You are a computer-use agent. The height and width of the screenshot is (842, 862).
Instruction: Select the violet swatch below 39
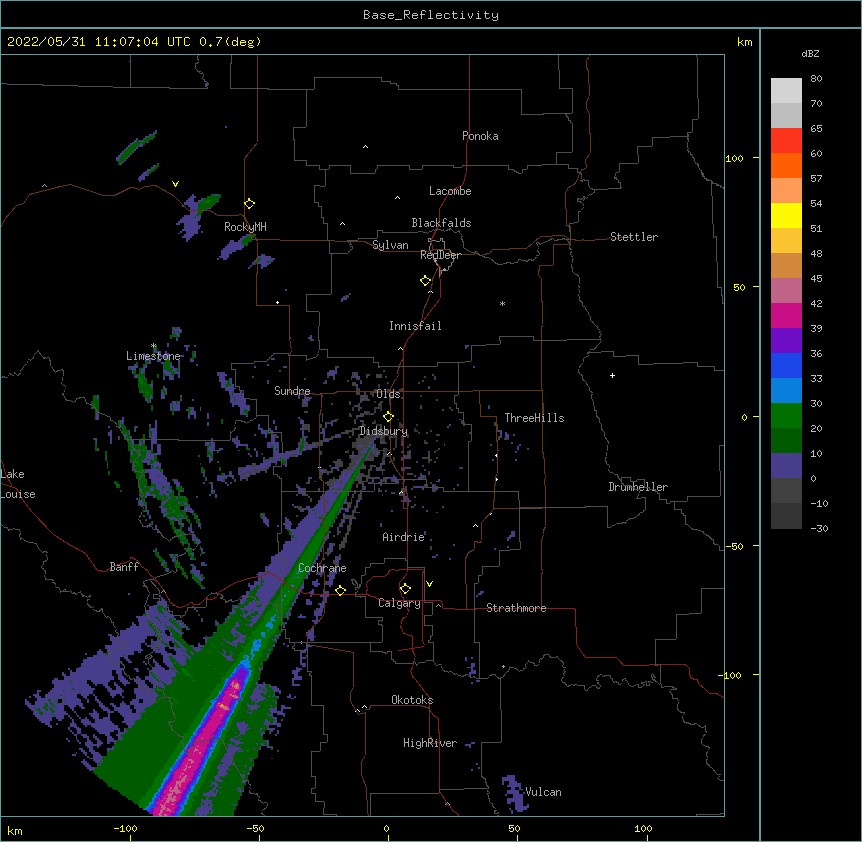click(786, 341)
